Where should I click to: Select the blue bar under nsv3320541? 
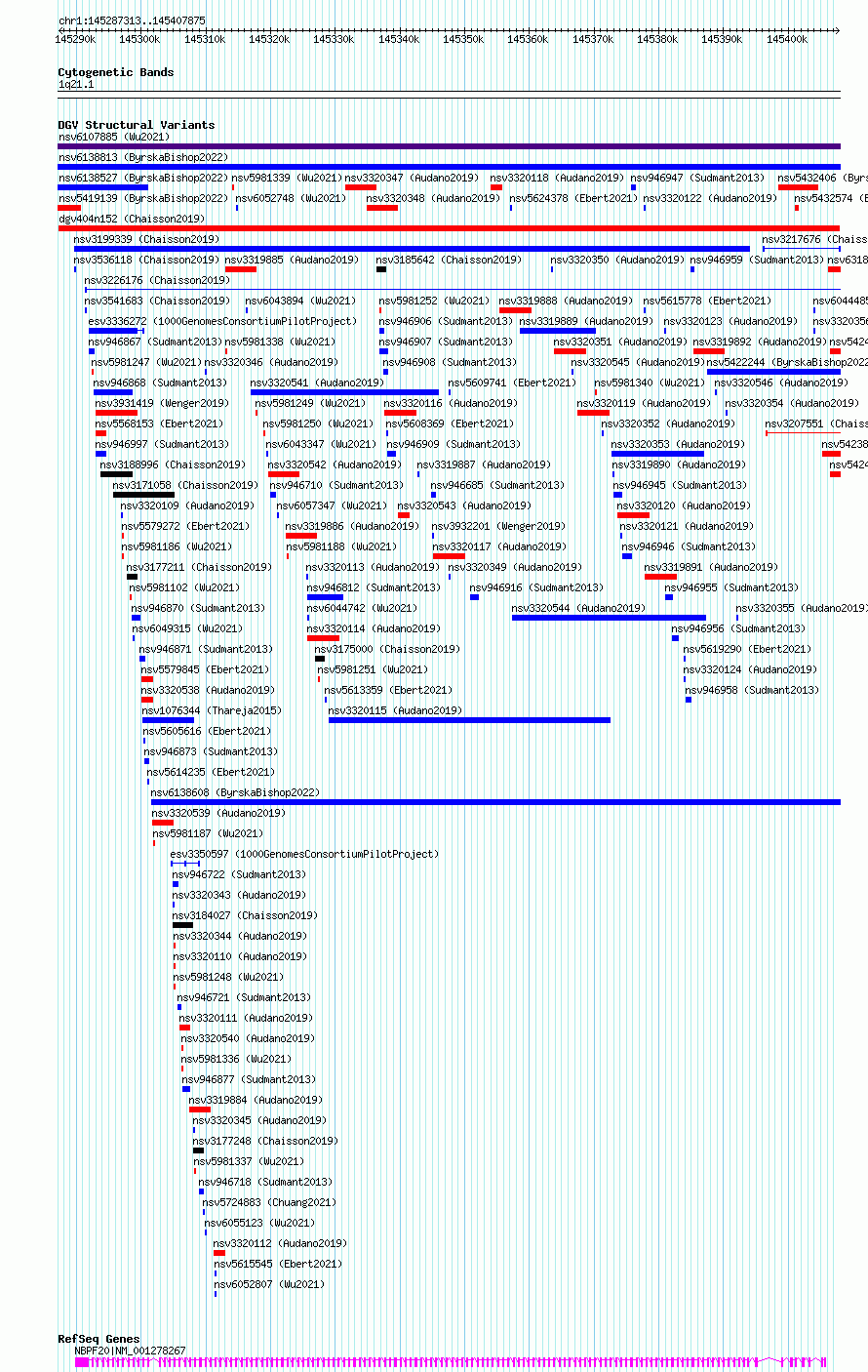(344, 392)
